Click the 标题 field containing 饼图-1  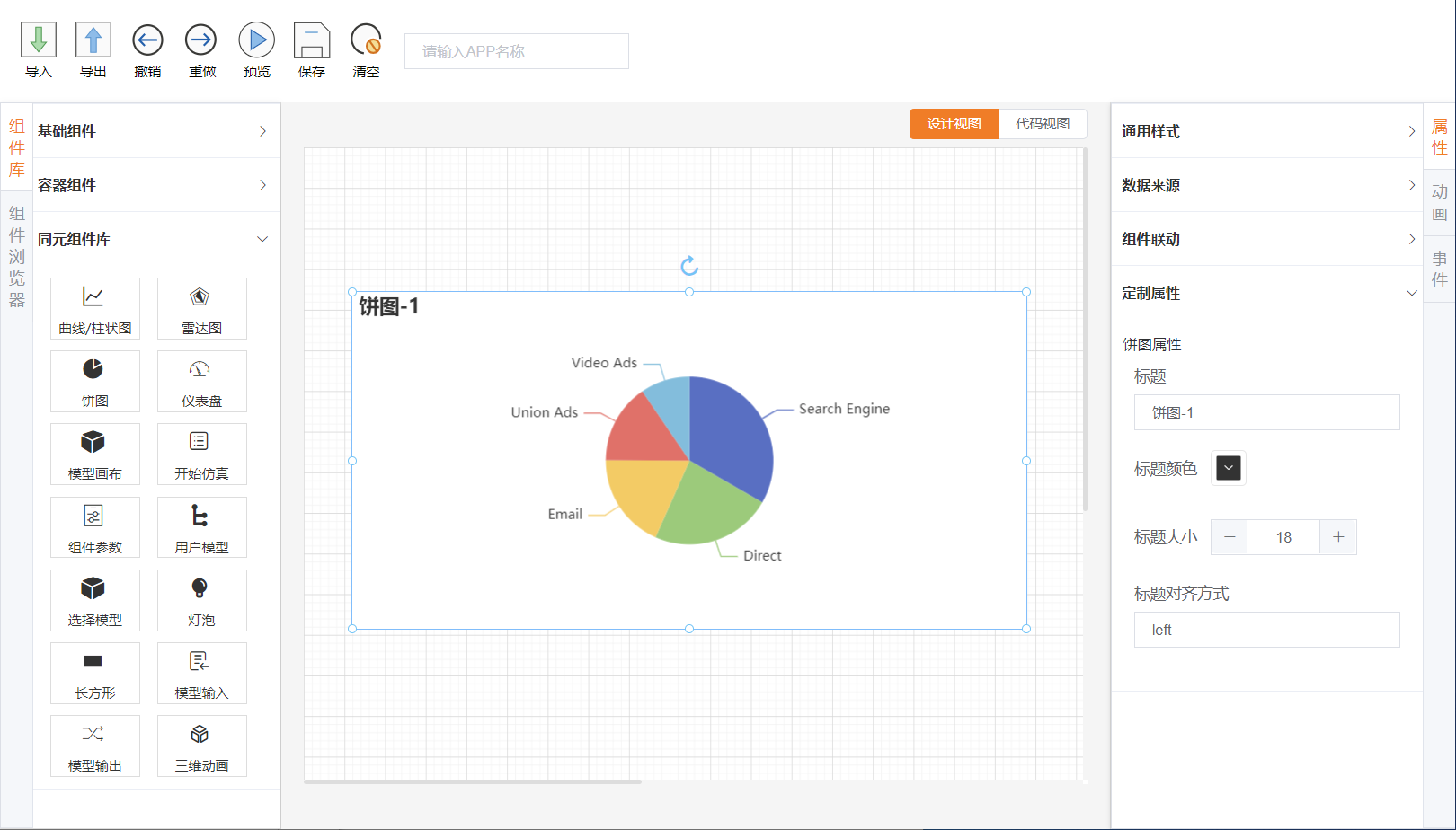point(1267,412)
